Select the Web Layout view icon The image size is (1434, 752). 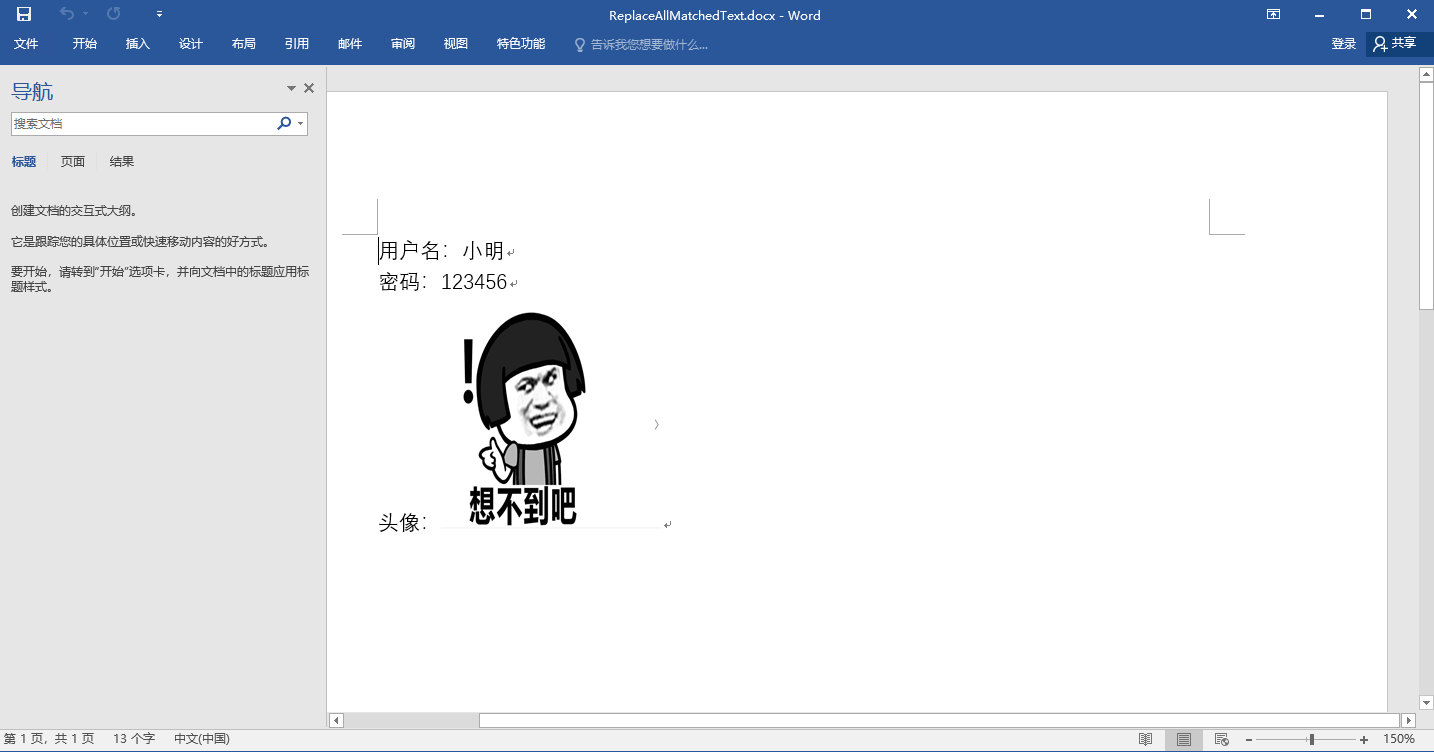coord(1221,738)
